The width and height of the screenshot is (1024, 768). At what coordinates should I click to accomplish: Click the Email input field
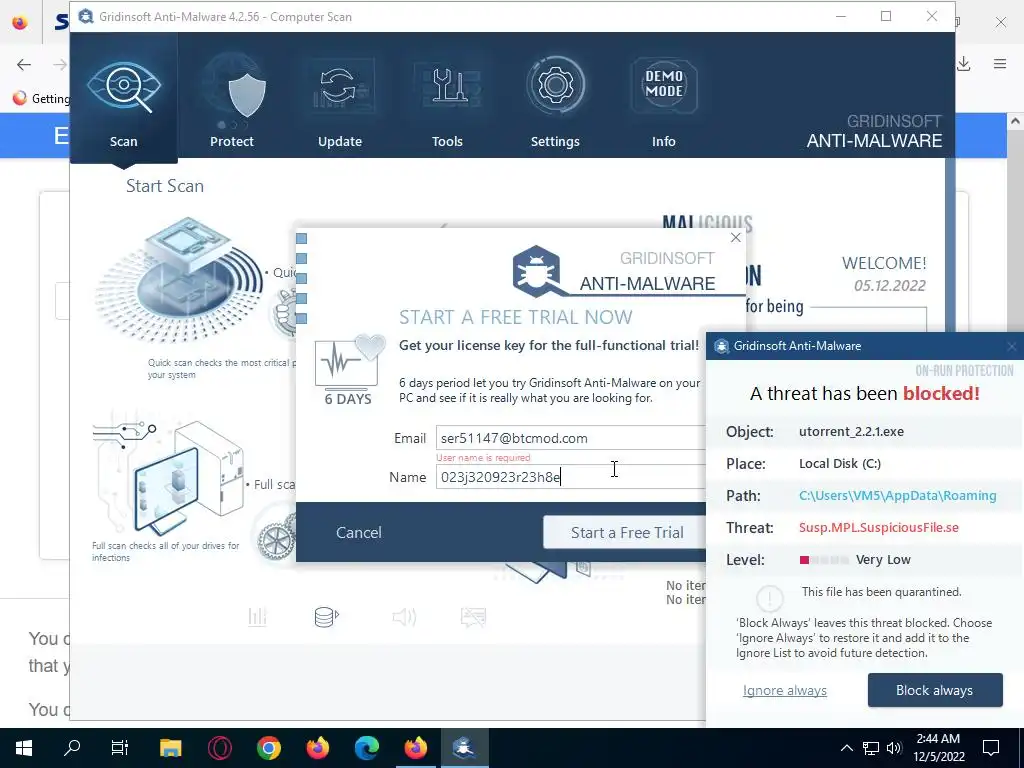tap(571, 438)
